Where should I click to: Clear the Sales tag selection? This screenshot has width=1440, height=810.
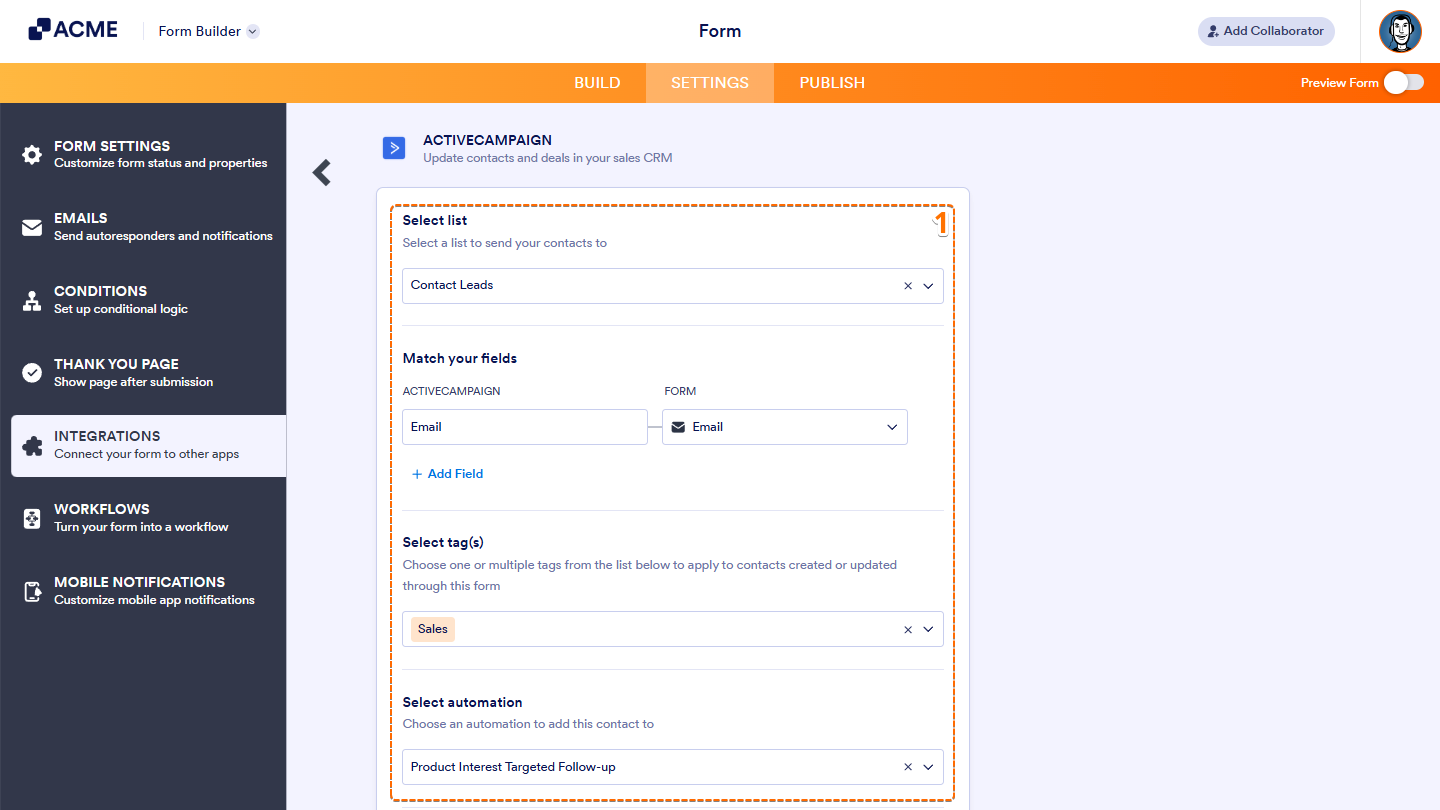(x=908, y=629)
